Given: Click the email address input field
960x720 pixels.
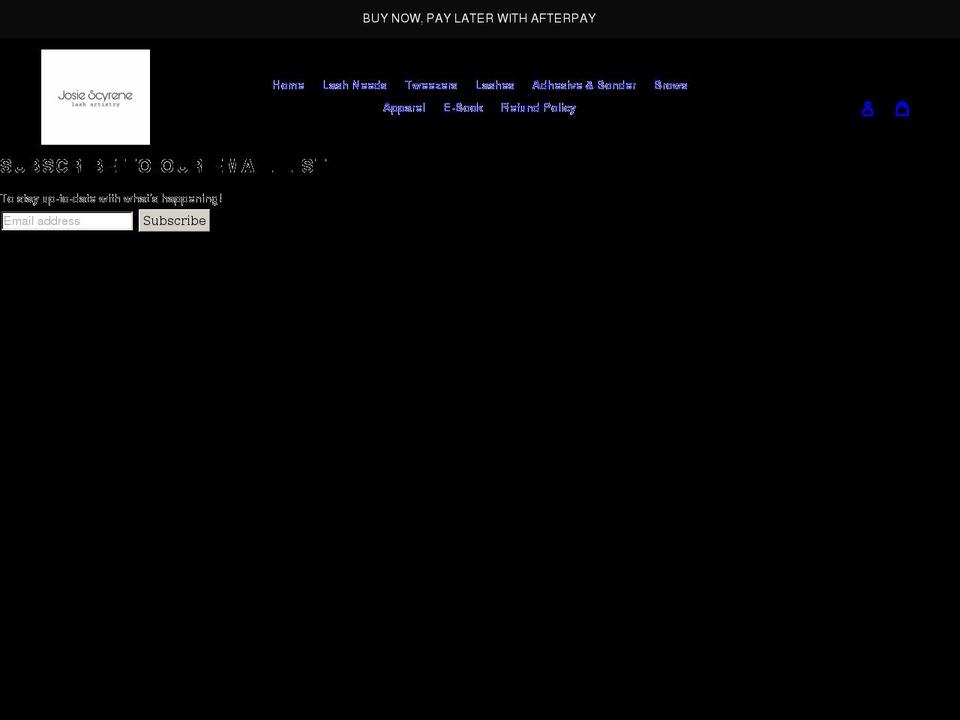Looking at the screenshot, I should [65, 220].
